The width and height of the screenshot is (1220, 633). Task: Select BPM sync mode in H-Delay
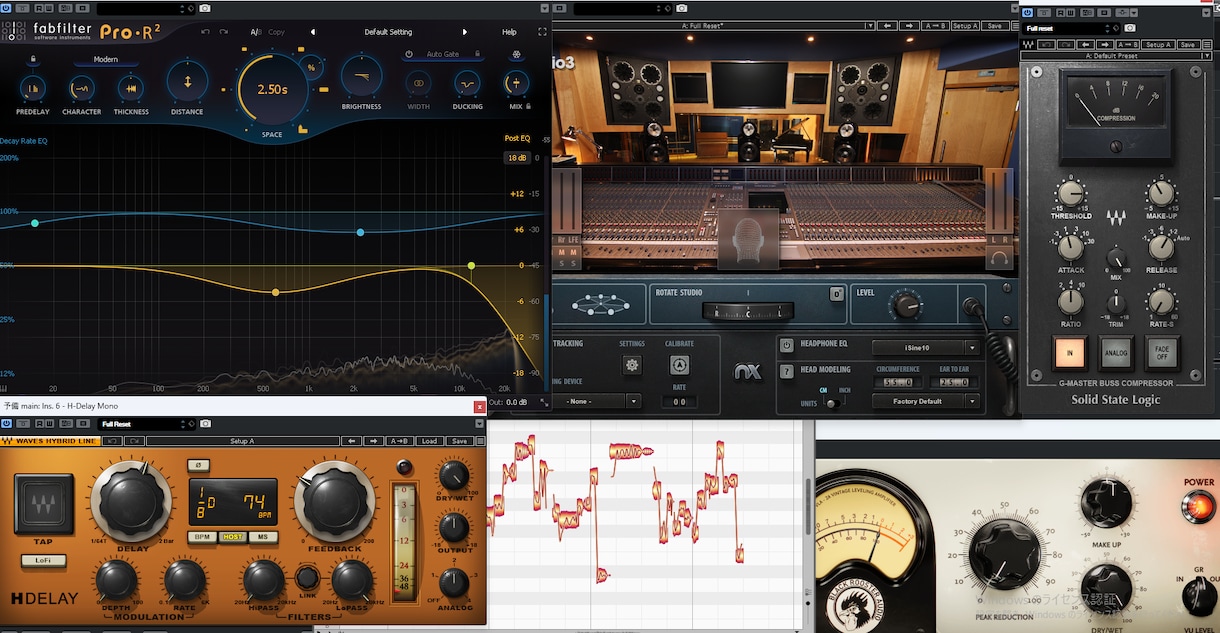[203, 537]
